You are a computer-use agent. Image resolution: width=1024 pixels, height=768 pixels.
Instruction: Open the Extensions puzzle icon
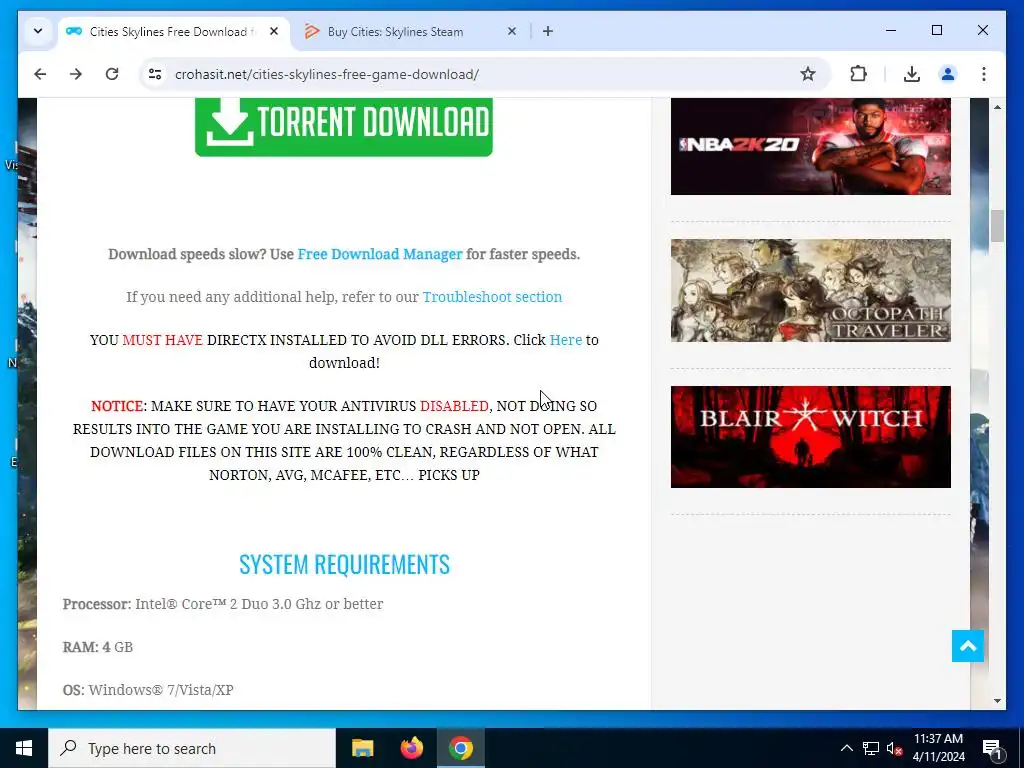click(x=858, y=74)
